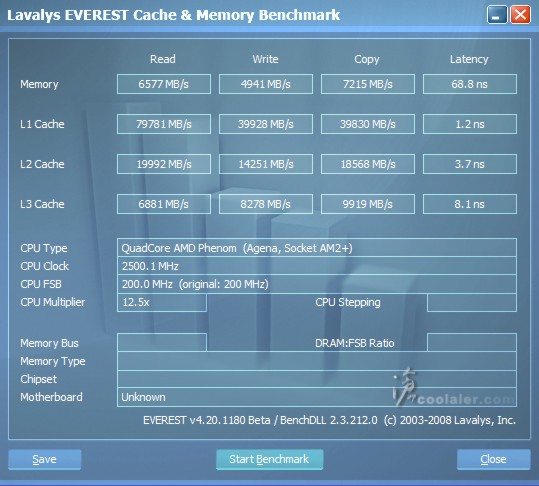This screenshot has width=539, height=486.
Task: Click the empty CPU Stepping field
Action: (472, 302)
